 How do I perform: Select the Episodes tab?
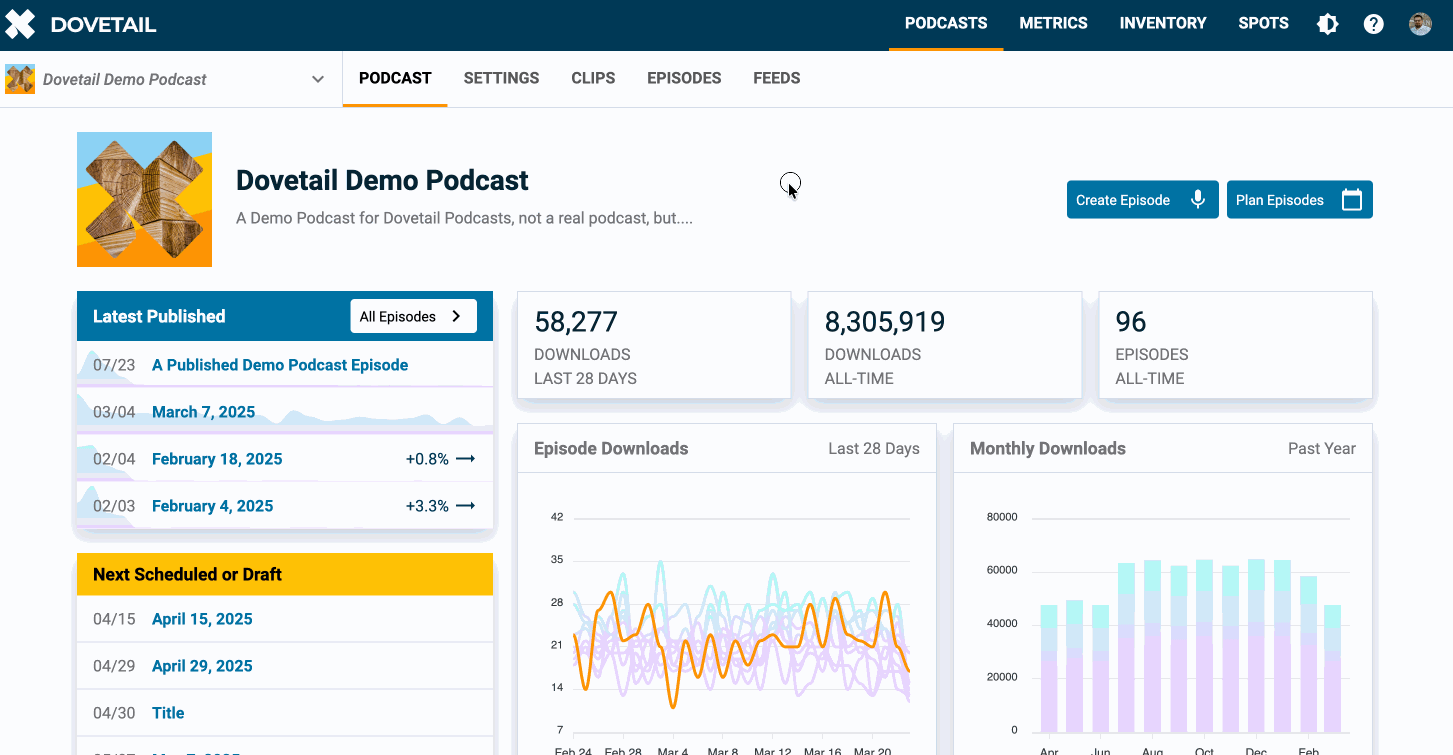[x=684, y=78]
